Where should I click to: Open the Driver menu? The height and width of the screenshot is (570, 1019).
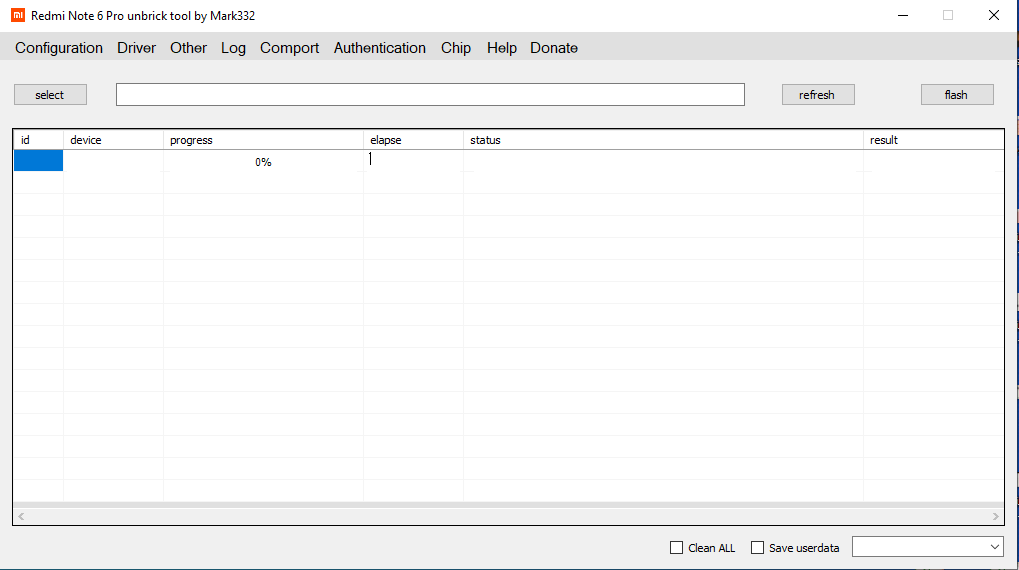[136, 48]
